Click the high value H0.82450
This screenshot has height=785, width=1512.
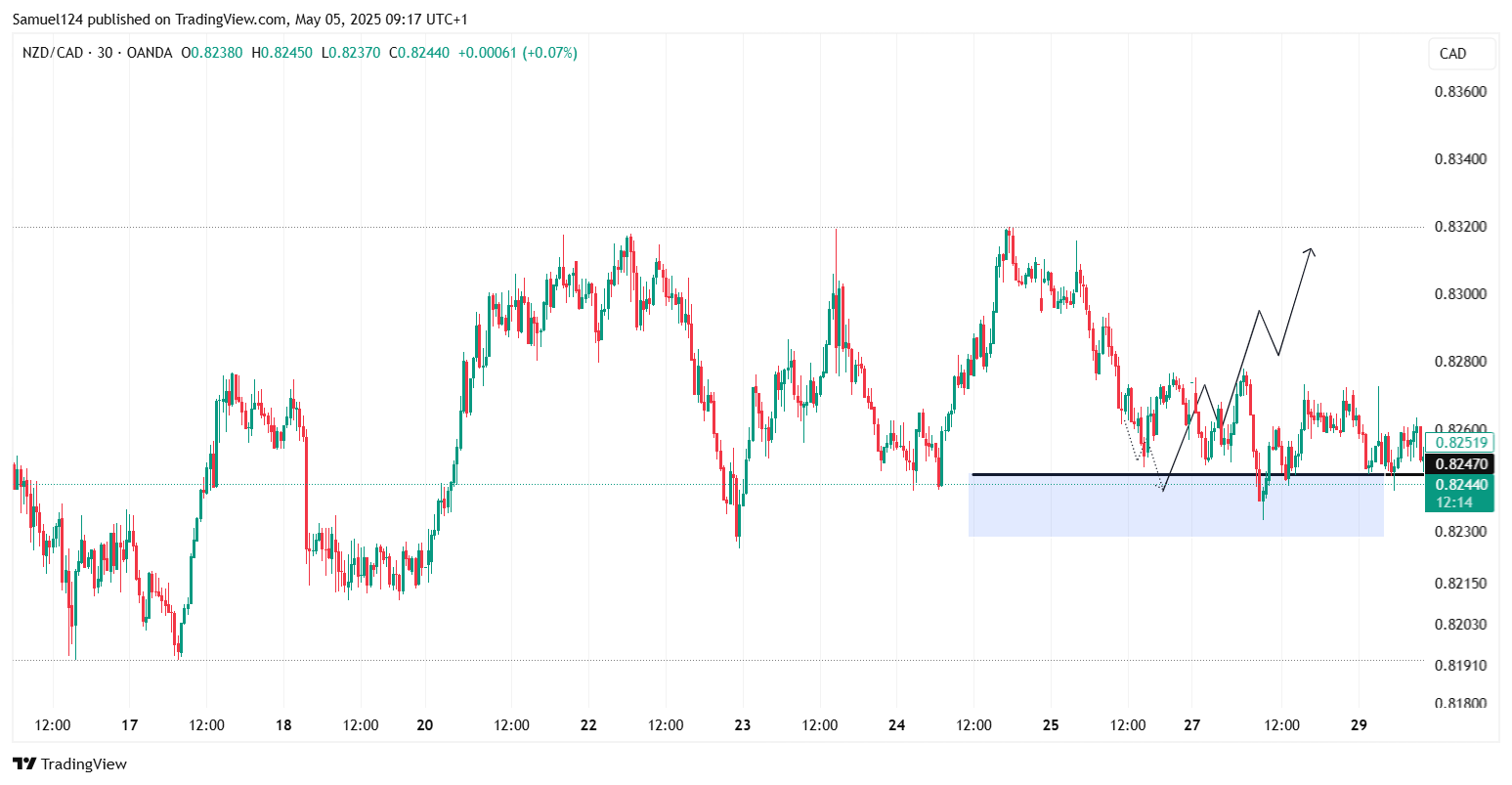(x=281, y=53)
